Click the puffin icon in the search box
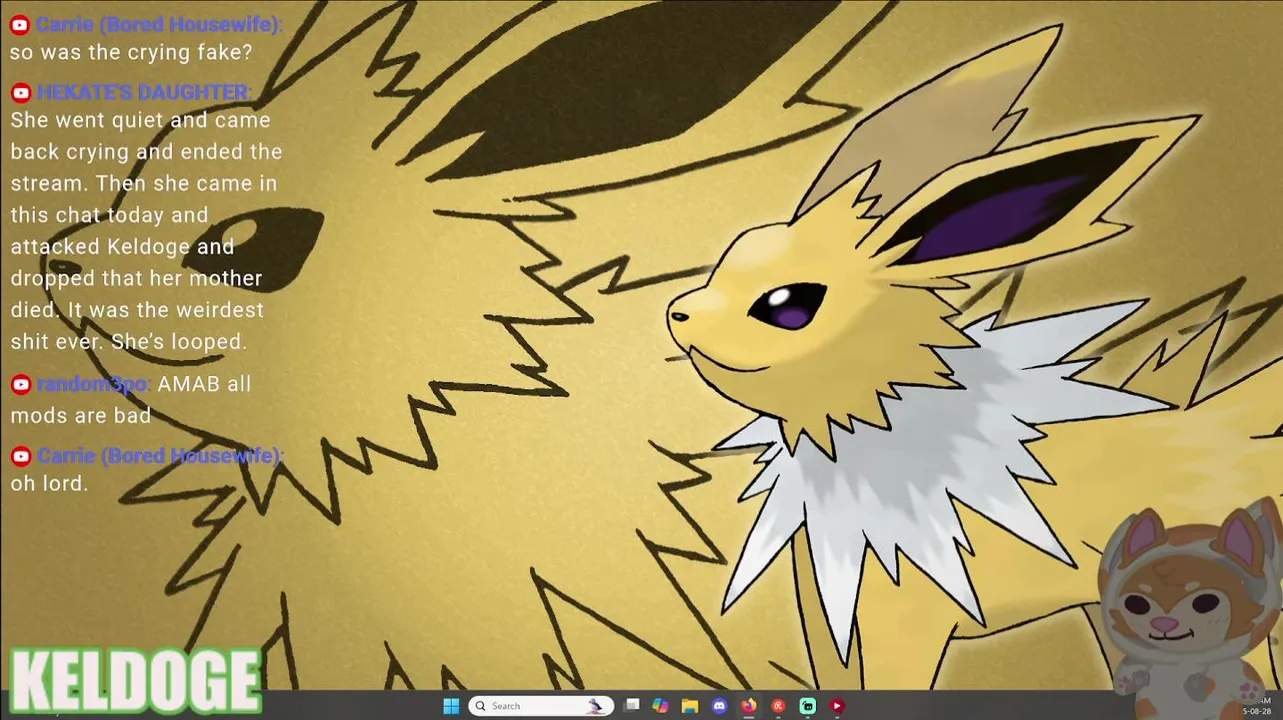The width and height of the screenshot is (1283, 720). [596, 706]
